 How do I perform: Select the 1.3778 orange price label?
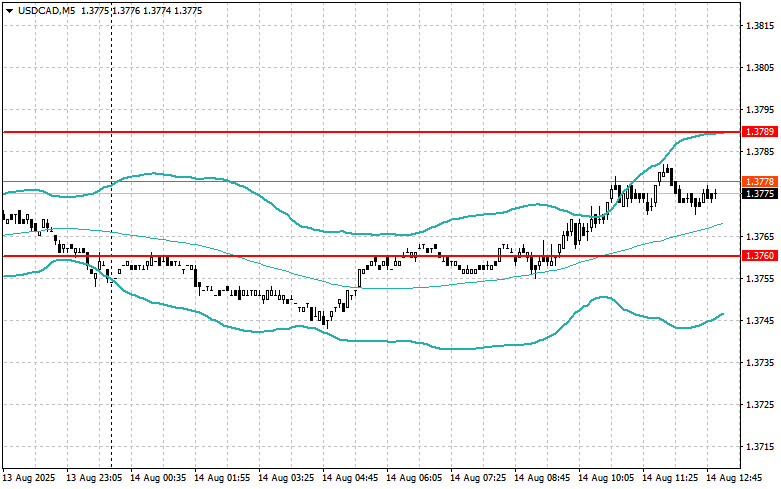click(760, 182)
